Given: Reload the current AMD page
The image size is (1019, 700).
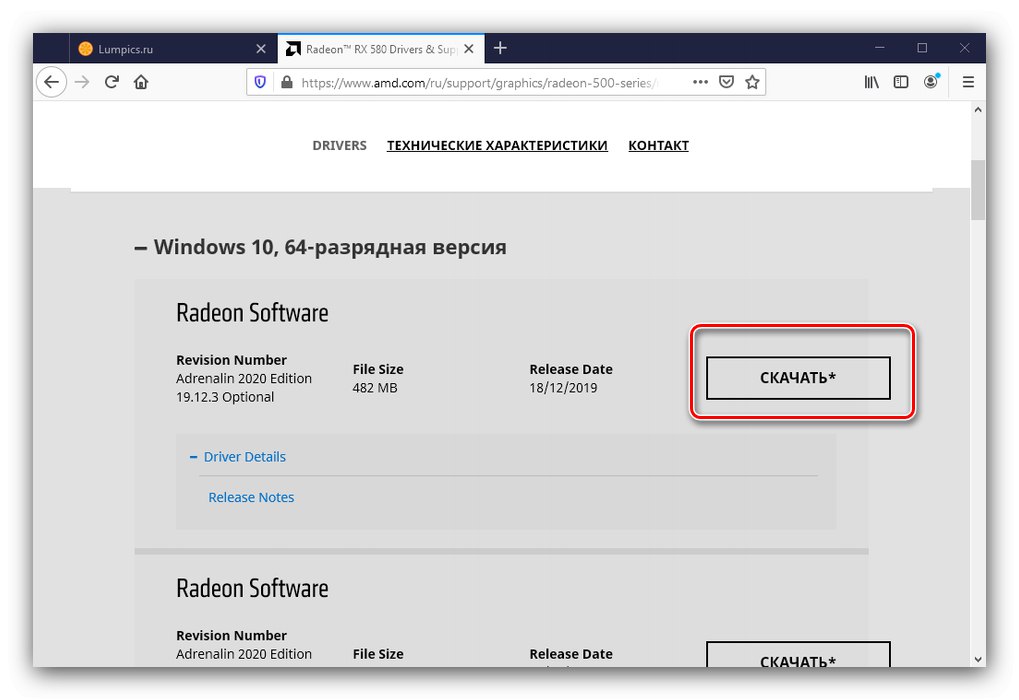Looking at the screenshot, I should (x=112, y=82).
